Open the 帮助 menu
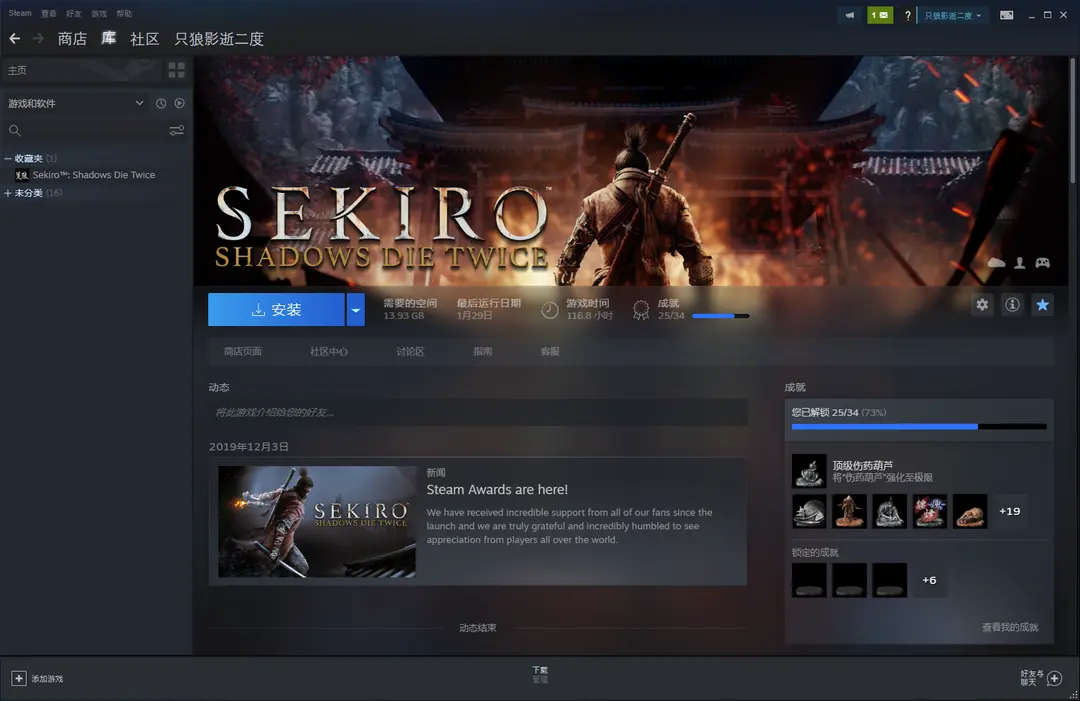Screen dimensions: 1080x701 click(124, 13)
